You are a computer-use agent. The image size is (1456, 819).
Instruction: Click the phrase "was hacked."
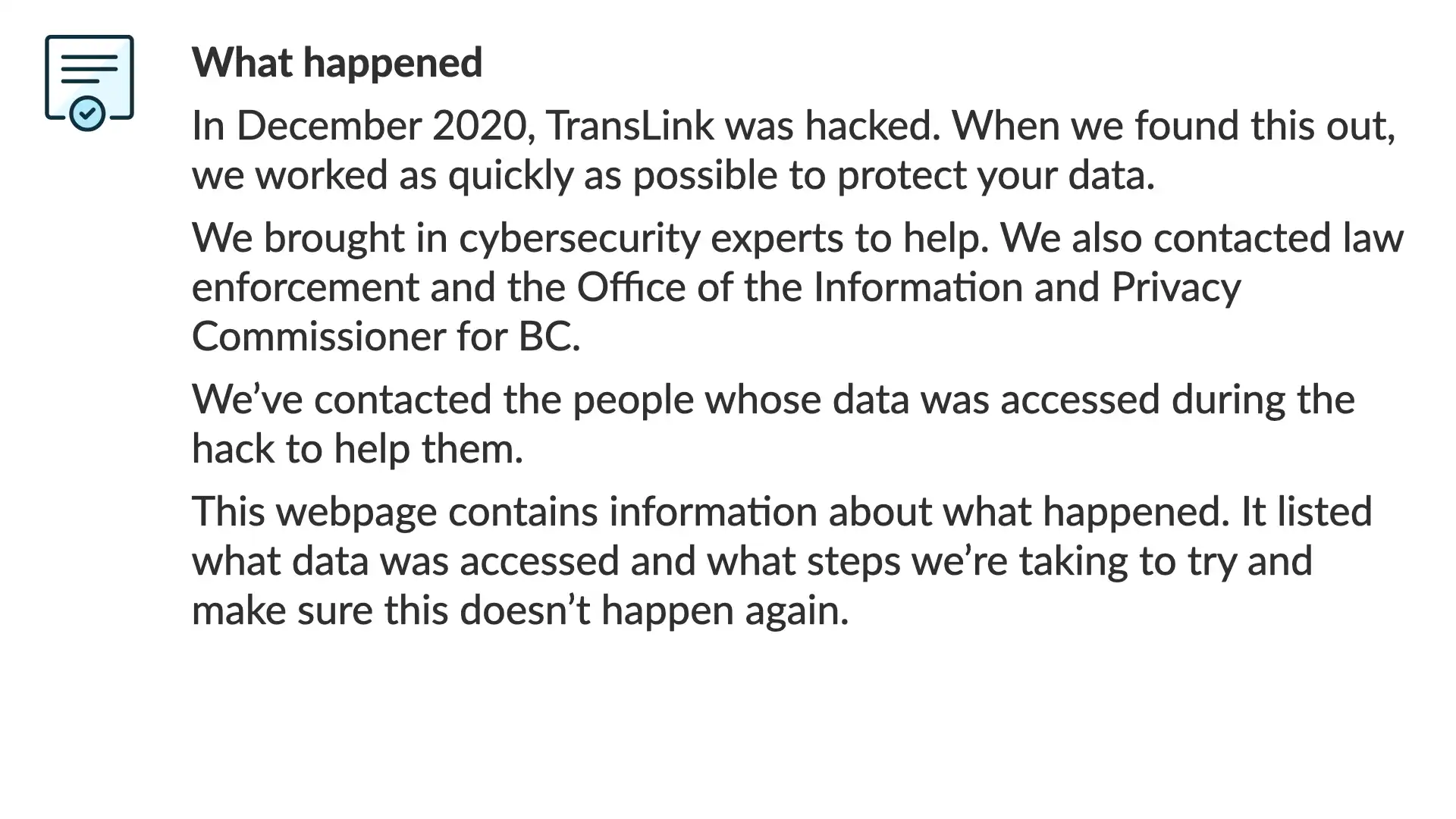(833, 125)
